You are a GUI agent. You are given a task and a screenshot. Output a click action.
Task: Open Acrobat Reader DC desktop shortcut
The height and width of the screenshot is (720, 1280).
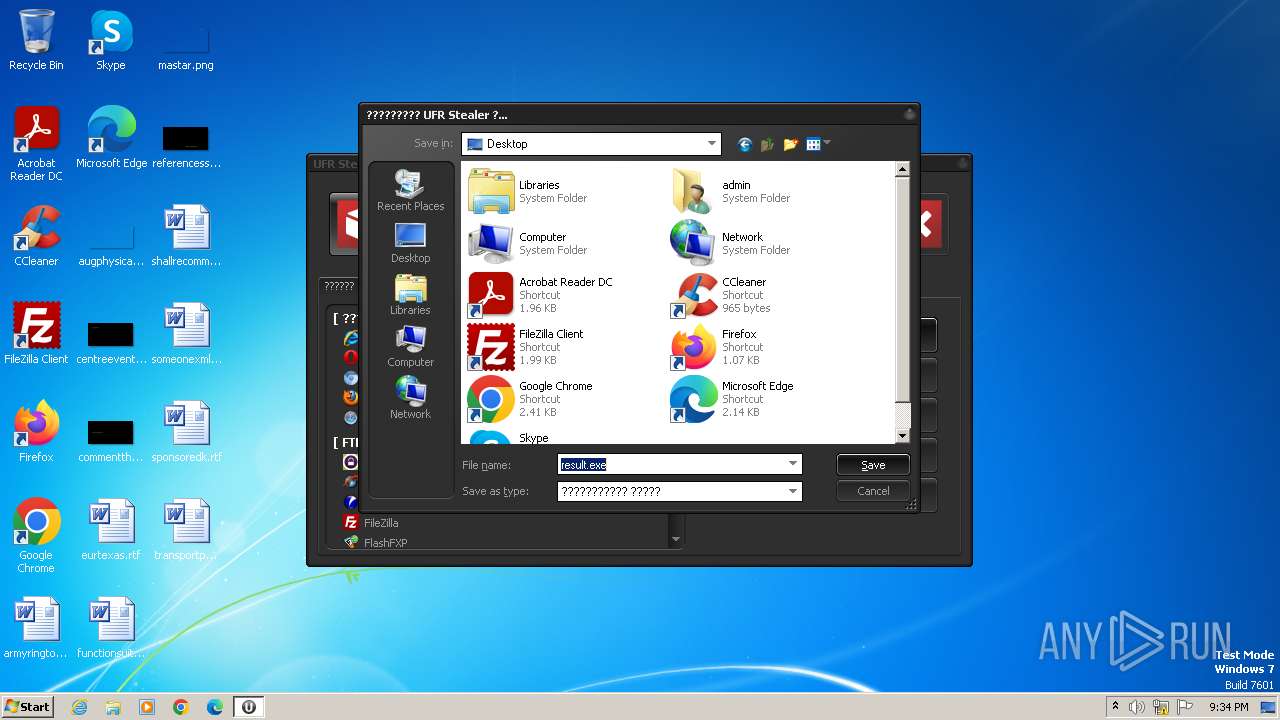coord(36,144)
